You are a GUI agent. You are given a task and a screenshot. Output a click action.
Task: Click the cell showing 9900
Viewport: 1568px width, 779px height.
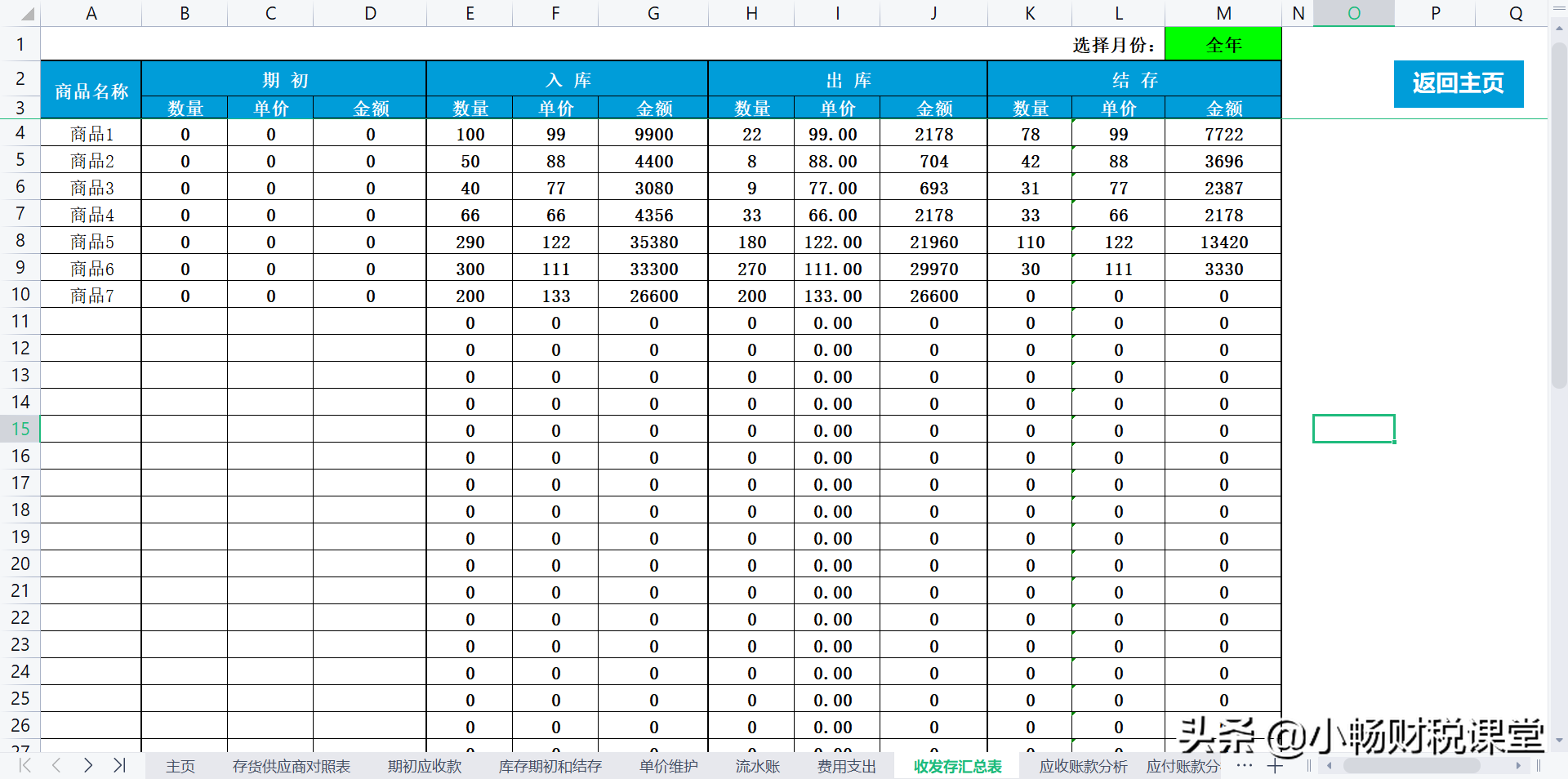(653, 133)
